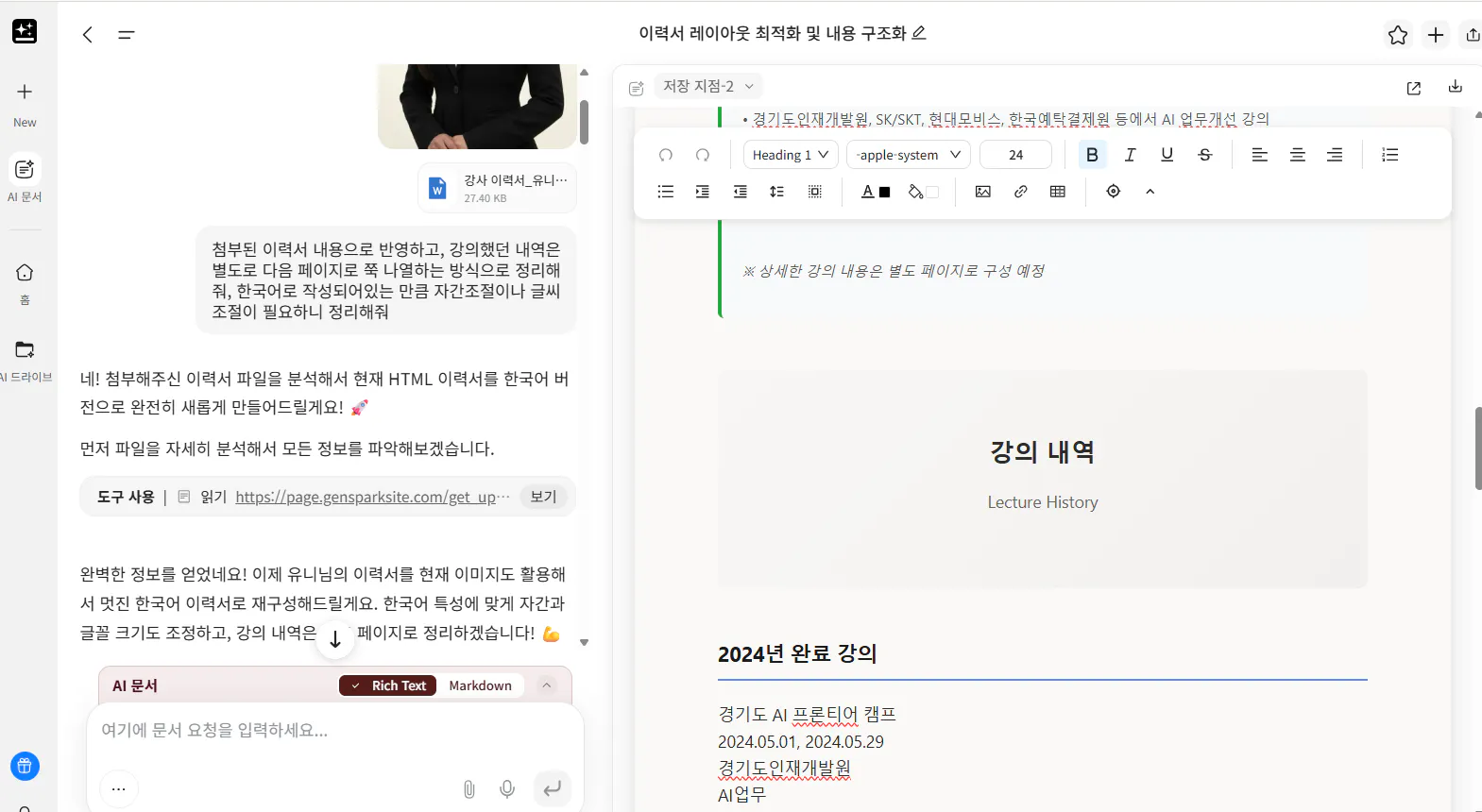
Task: Click the target locate icon in toolbar
Action: [1114, 192]
